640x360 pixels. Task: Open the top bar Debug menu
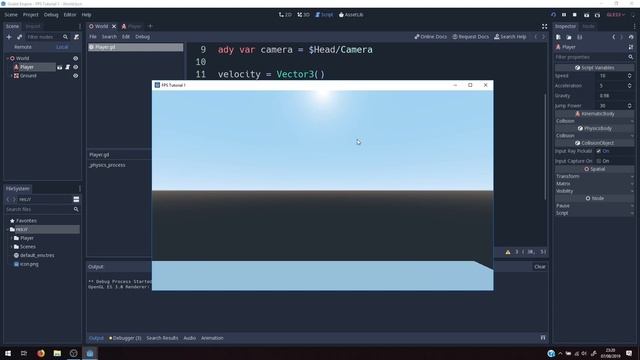51,15
